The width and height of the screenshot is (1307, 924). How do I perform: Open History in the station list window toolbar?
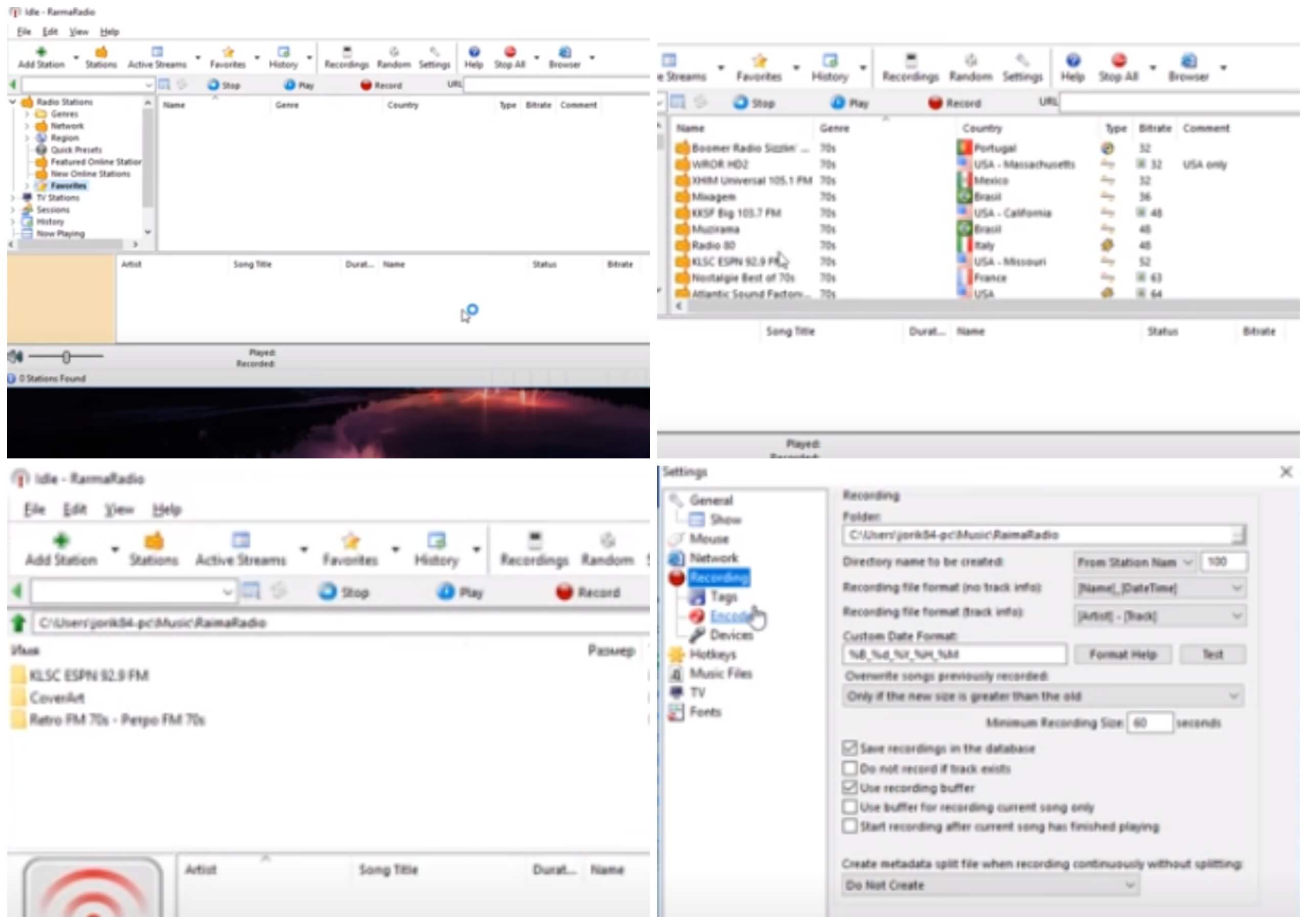[x=830, y=68]
